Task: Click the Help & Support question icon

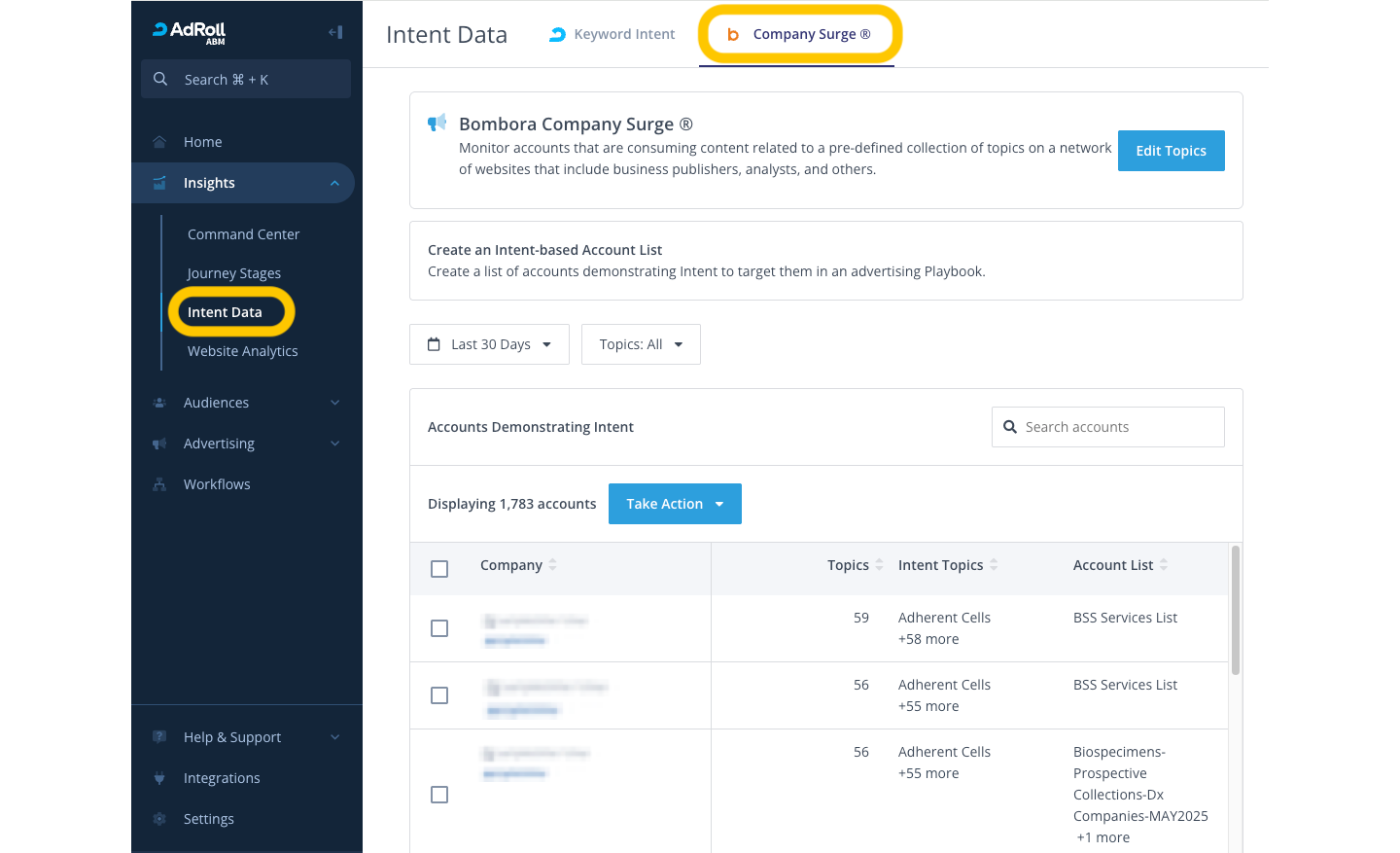Action: coord(159,737)
